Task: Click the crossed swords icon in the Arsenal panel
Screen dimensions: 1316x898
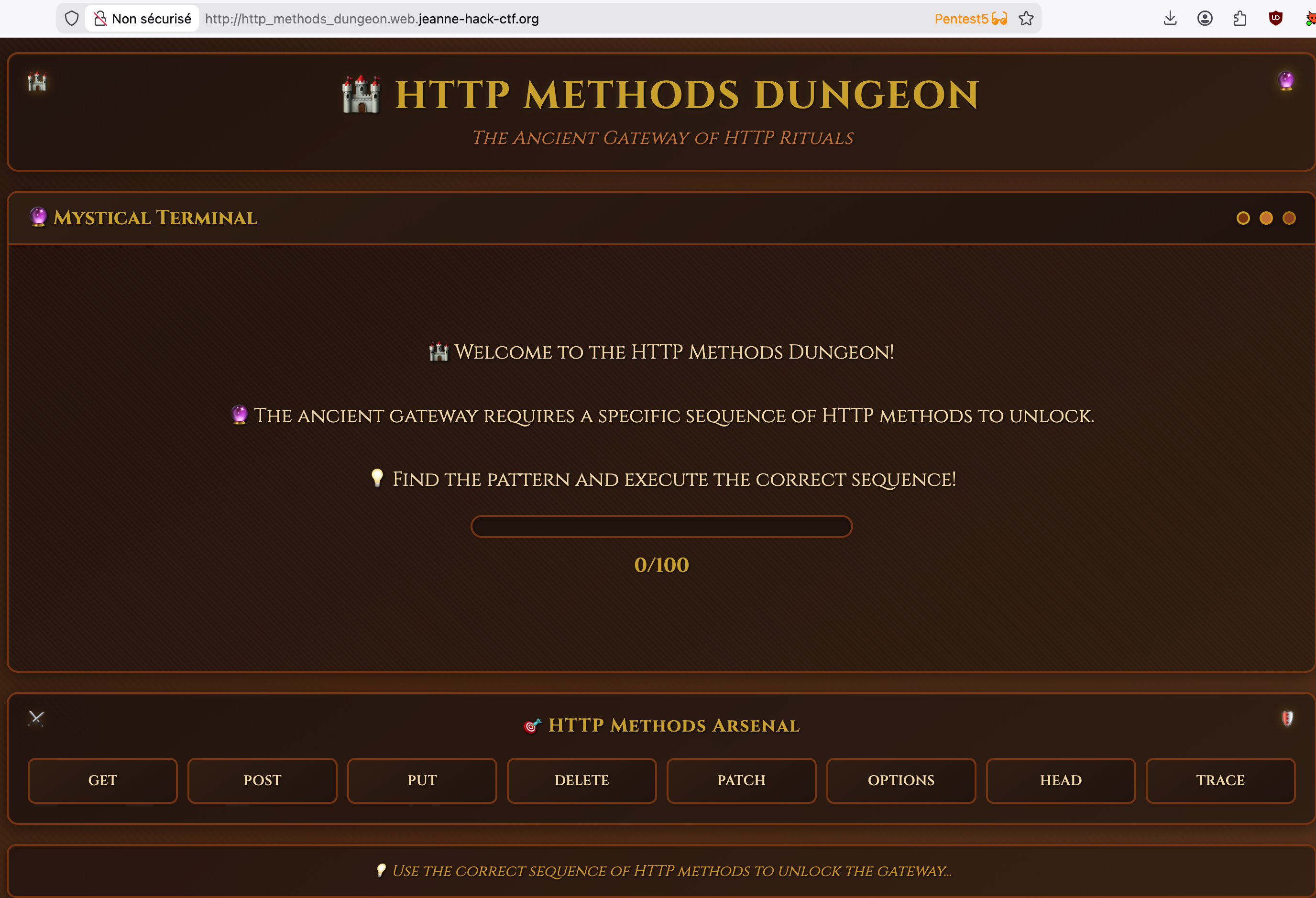Action: point(36,718)
